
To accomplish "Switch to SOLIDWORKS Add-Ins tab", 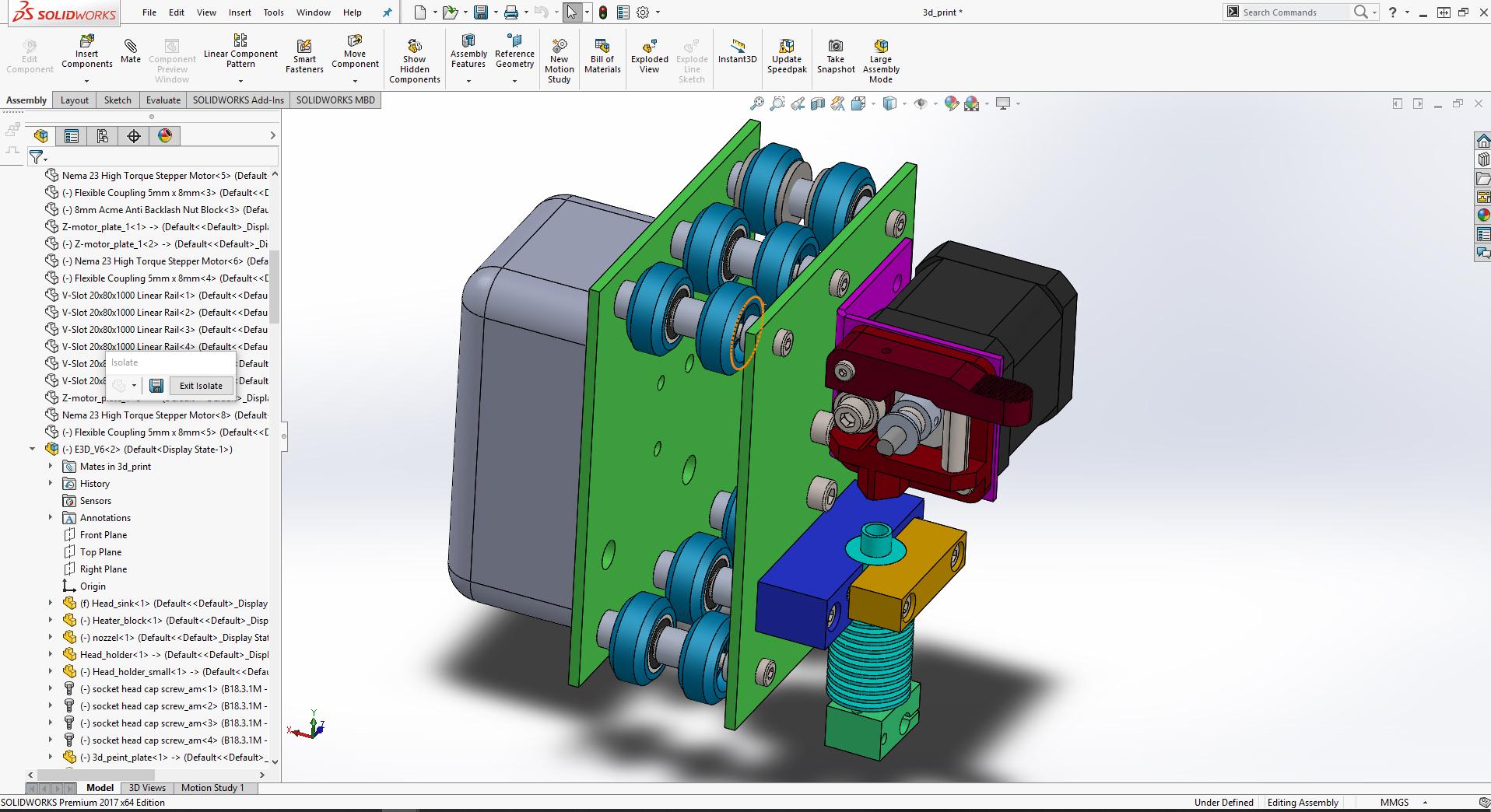I will pyautogui.click(x=238, y=100).
